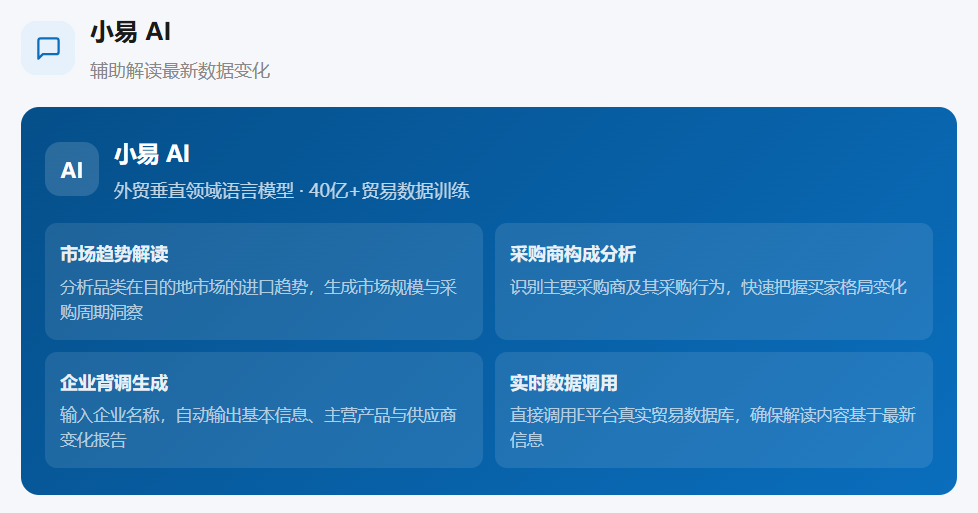Click the top page heading 小易 AI
The image size is (978, 513).
click(130, 32)
